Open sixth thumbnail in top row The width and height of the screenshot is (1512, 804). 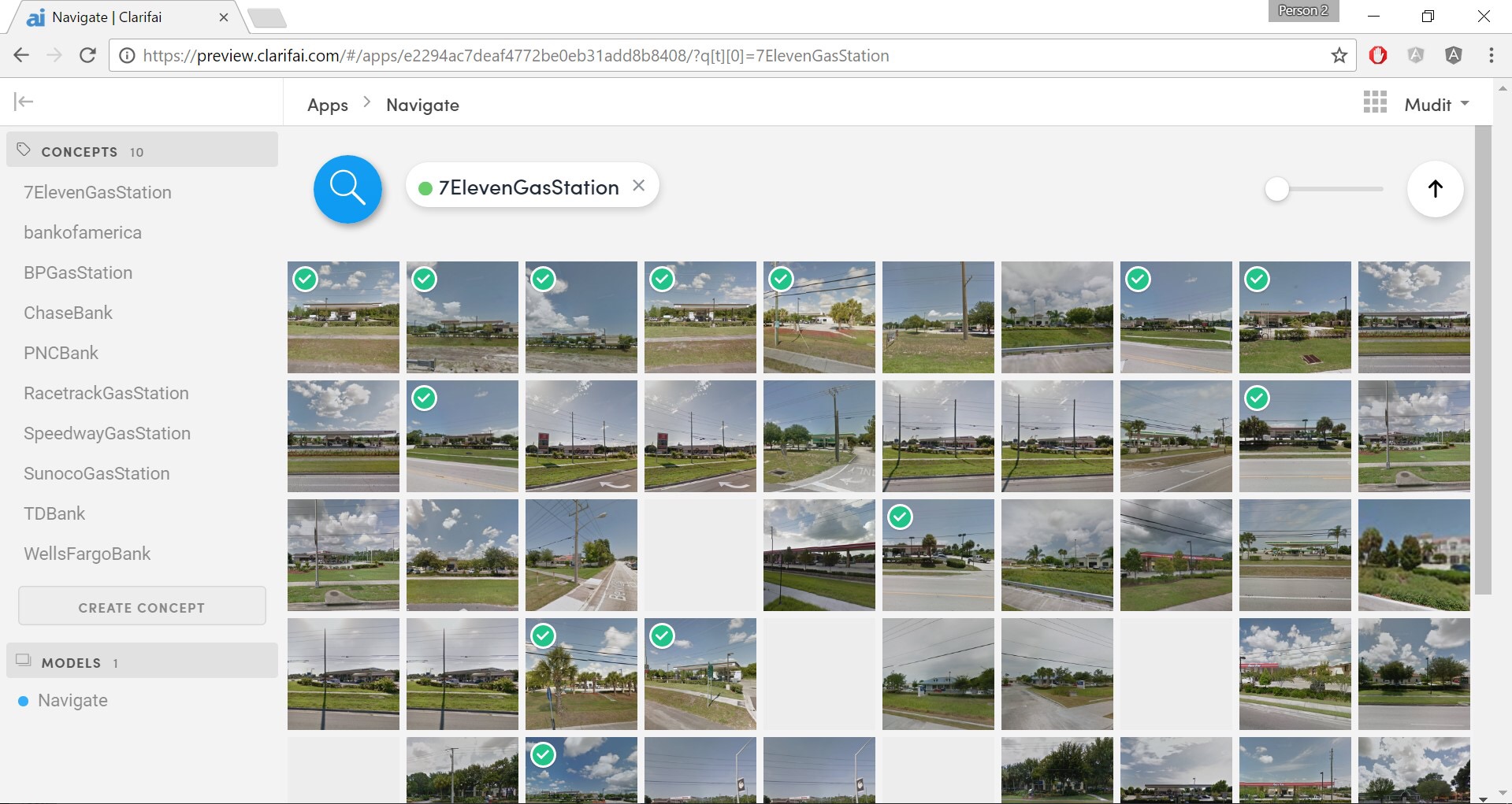pos(938,317)
